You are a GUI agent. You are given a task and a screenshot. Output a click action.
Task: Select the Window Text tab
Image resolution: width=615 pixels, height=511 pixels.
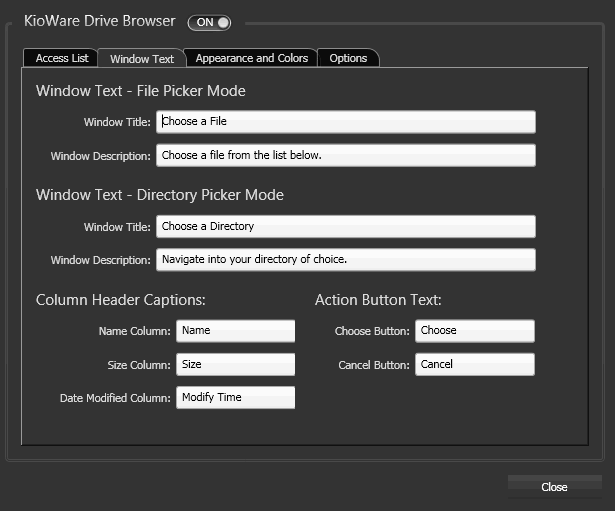tap(142, 59)
